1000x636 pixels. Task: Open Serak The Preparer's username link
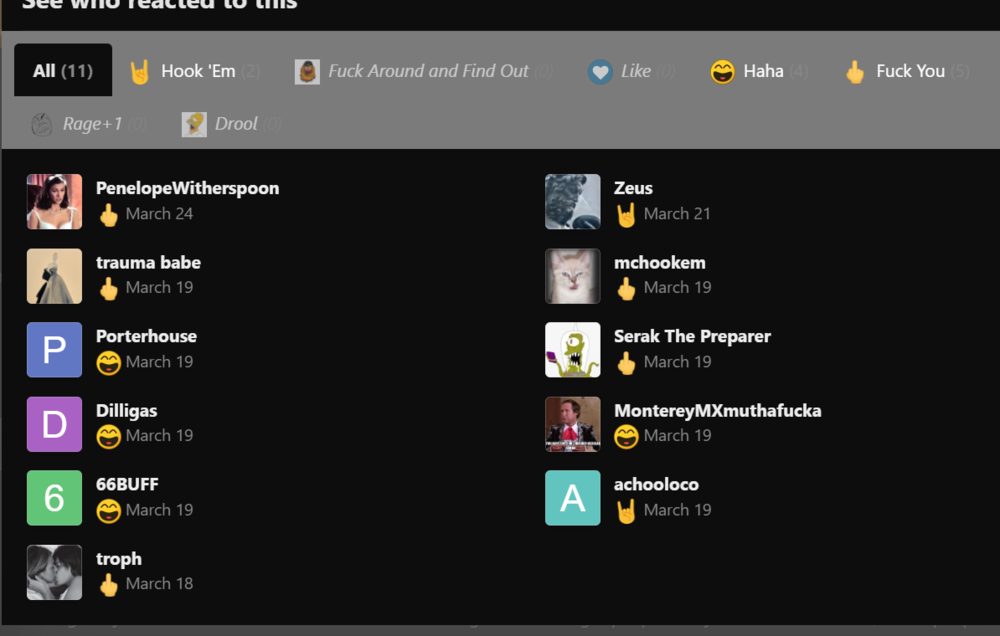click(692, 337)
